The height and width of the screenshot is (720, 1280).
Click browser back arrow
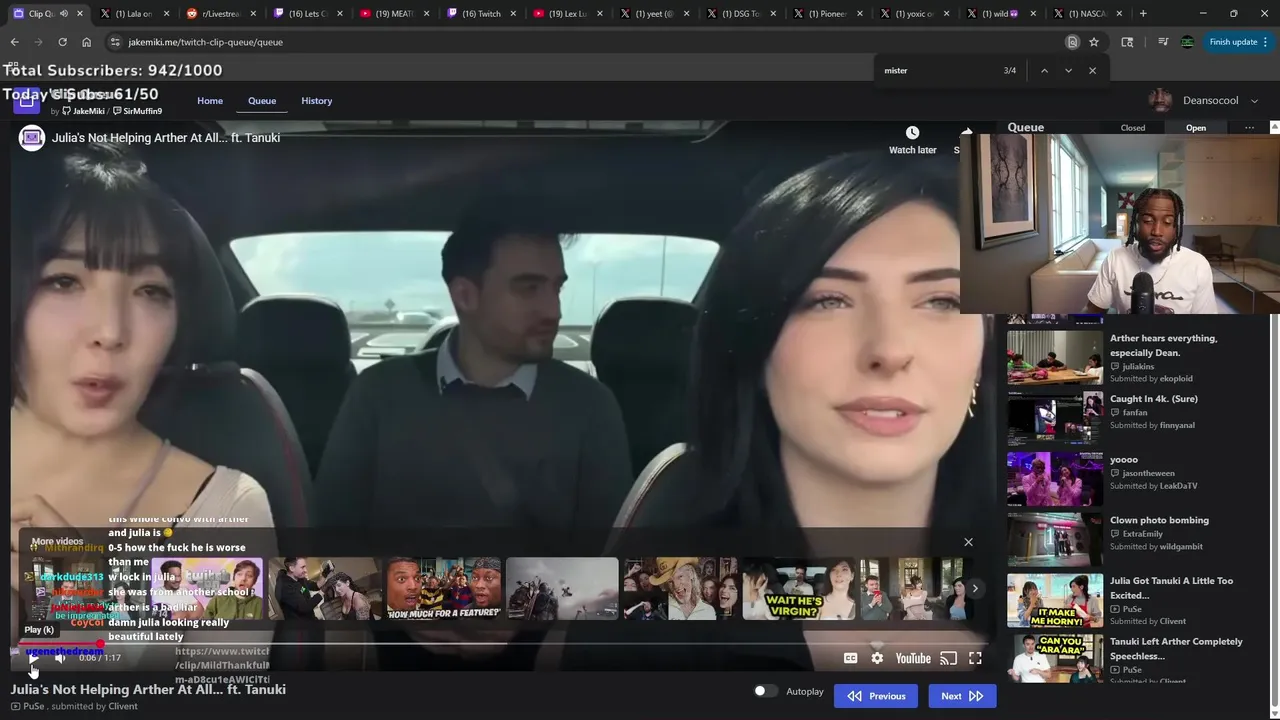(x=14, y=42)
